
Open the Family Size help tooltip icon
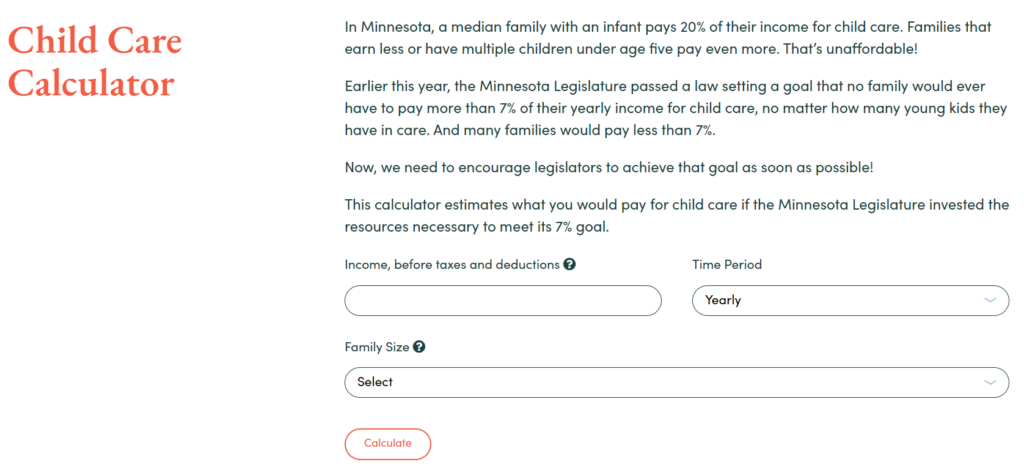[419, 347]
